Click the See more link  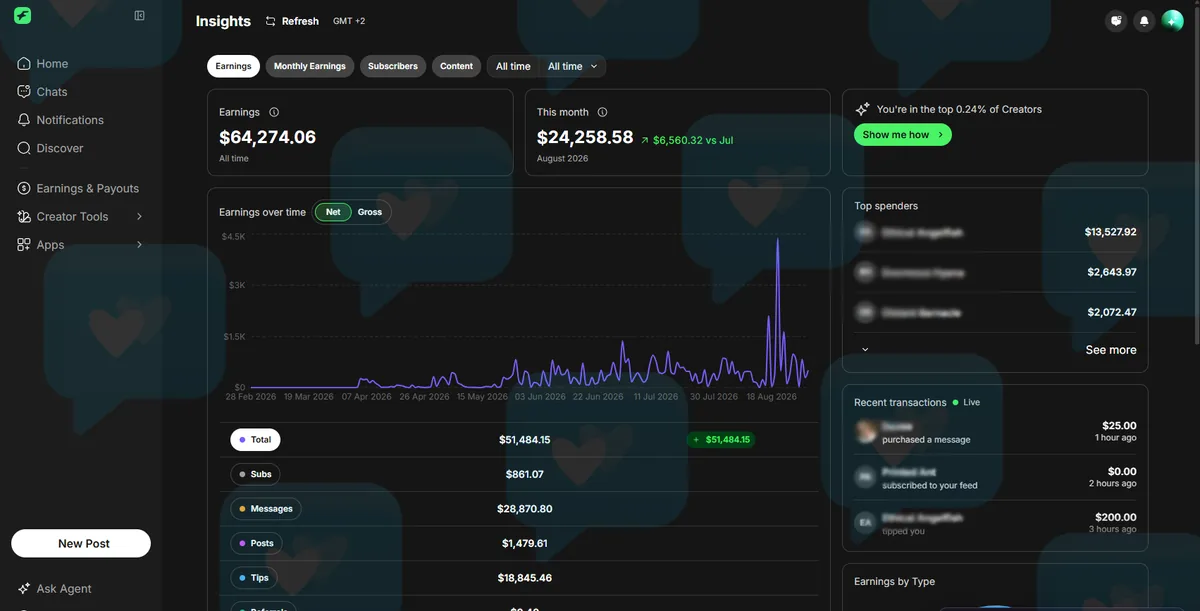pos(1111,350)
